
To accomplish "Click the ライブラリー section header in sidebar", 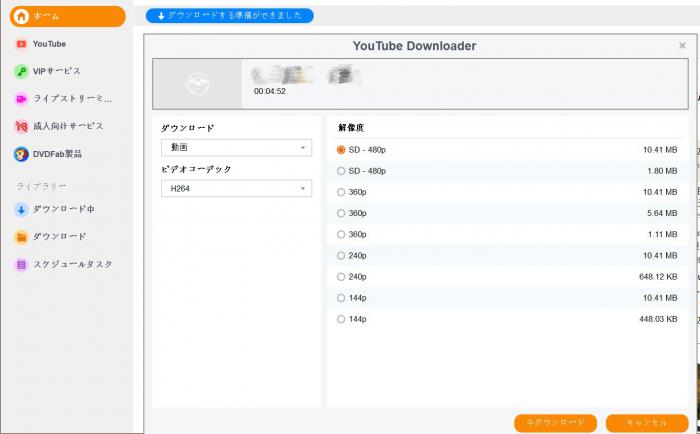I will click(42, 186).
